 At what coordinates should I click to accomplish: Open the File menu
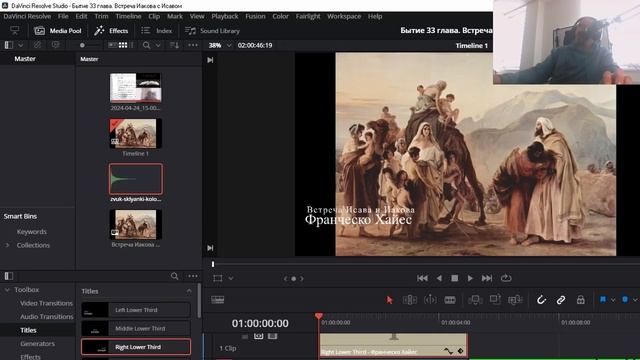63,16
